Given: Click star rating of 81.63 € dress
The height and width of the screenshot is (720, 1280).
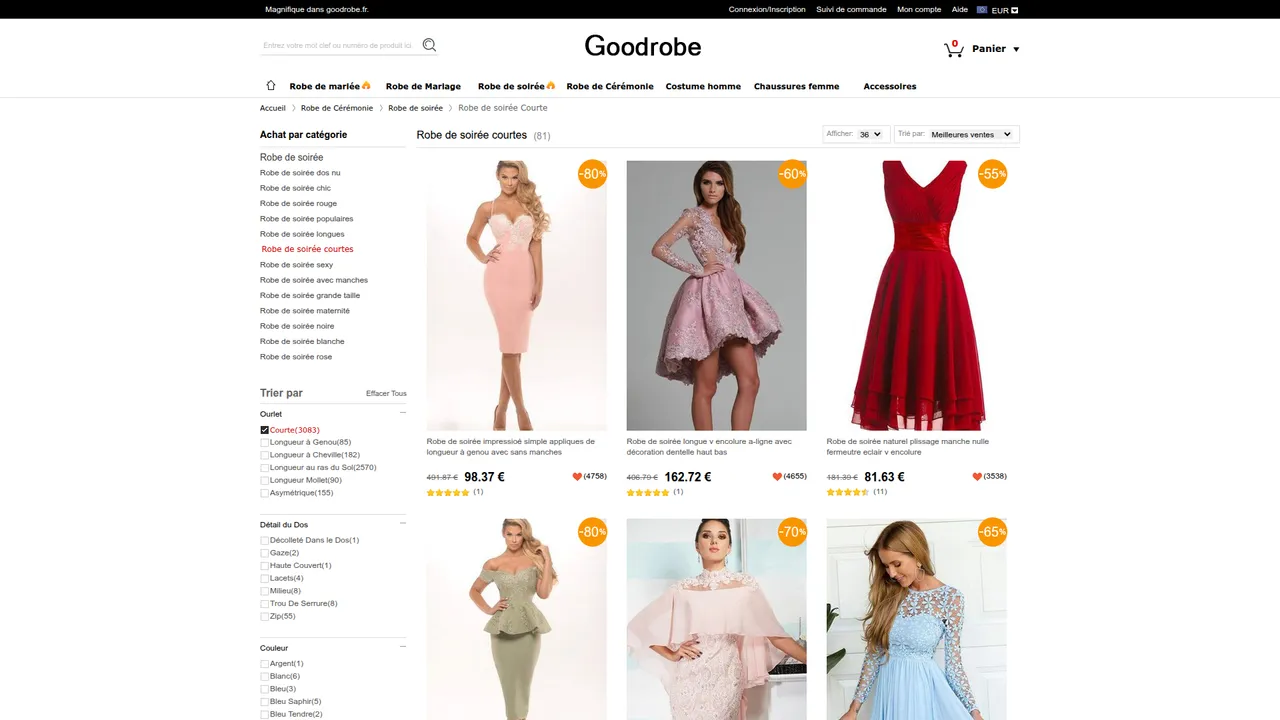Looking at the screenshot, I should pos(848,492).
